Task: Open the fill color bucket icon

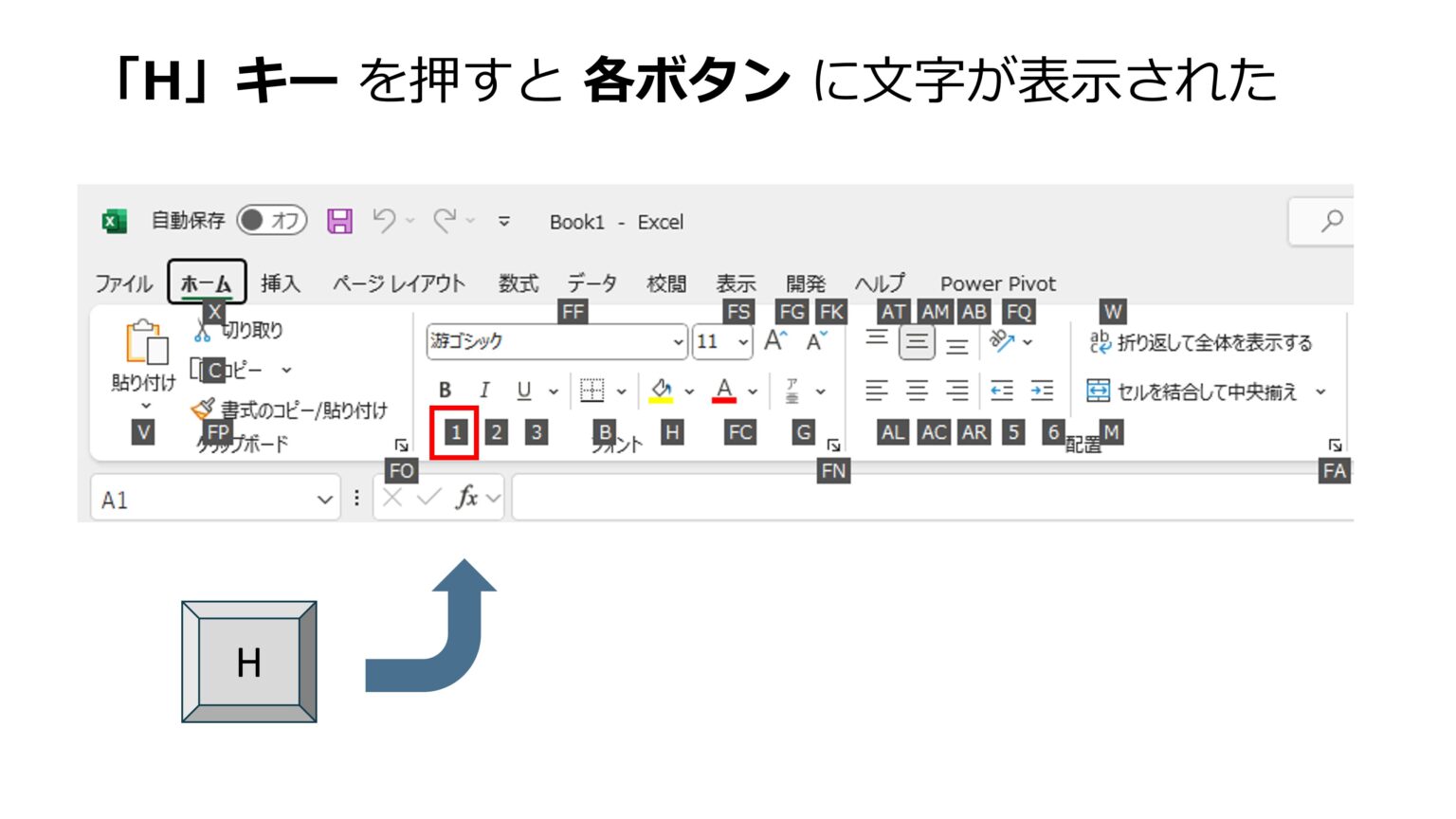Action: tap(661, 389)
